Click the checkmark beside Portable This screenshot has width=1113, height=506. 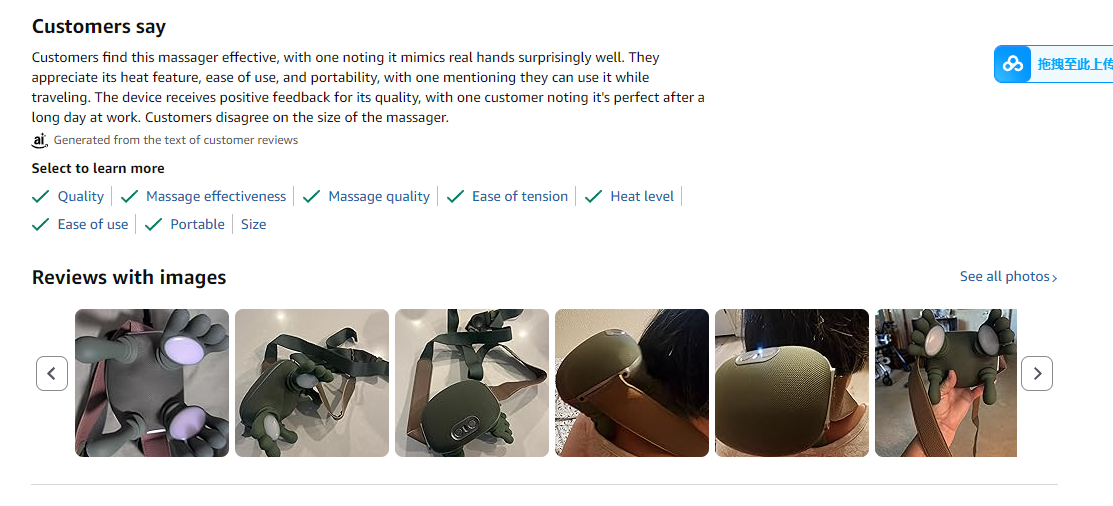click(154, 225)
